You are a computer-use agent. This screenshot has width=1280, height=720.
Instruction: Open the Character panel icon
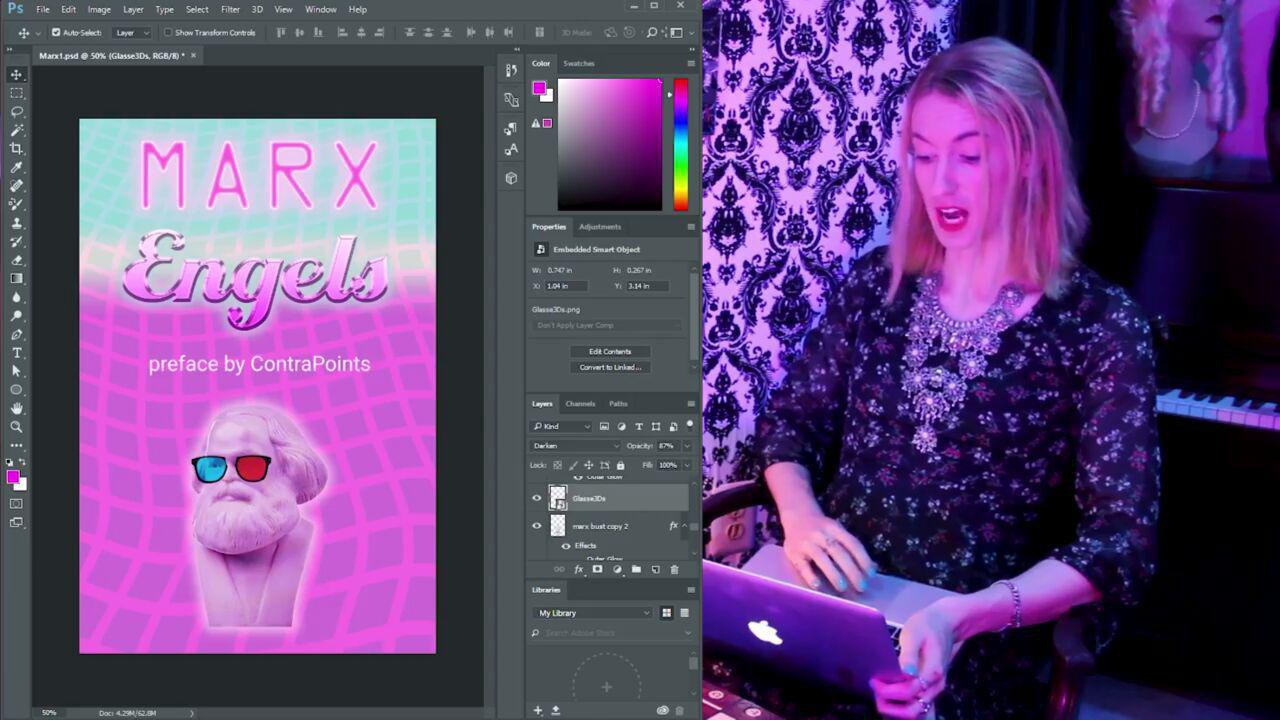tap(511, 149)
